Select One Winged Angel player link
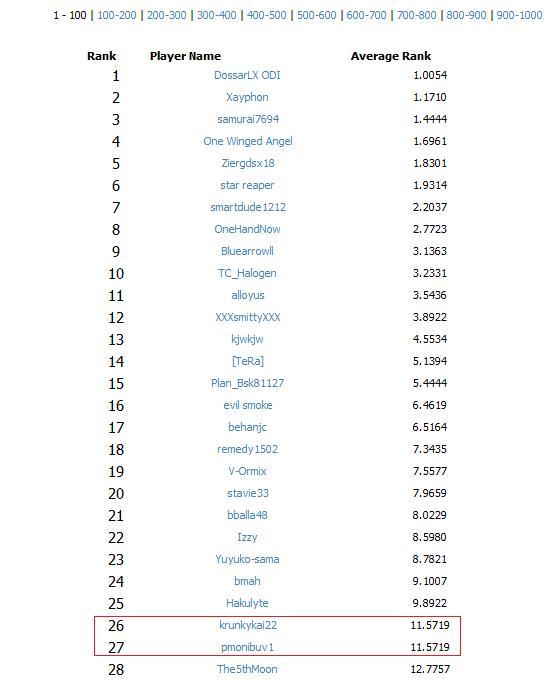The width and height of the screenshot is (552, 680). [248, 141]
